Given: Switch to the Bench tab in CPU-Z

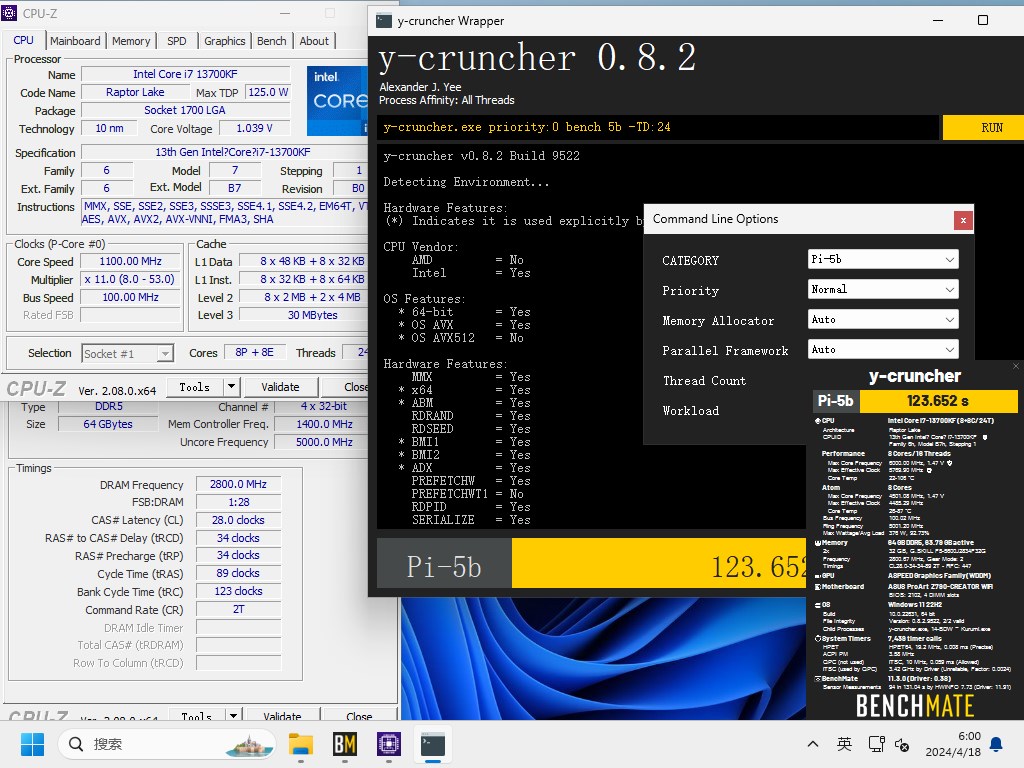Looking at the screenshot, I should pos(272,40).
